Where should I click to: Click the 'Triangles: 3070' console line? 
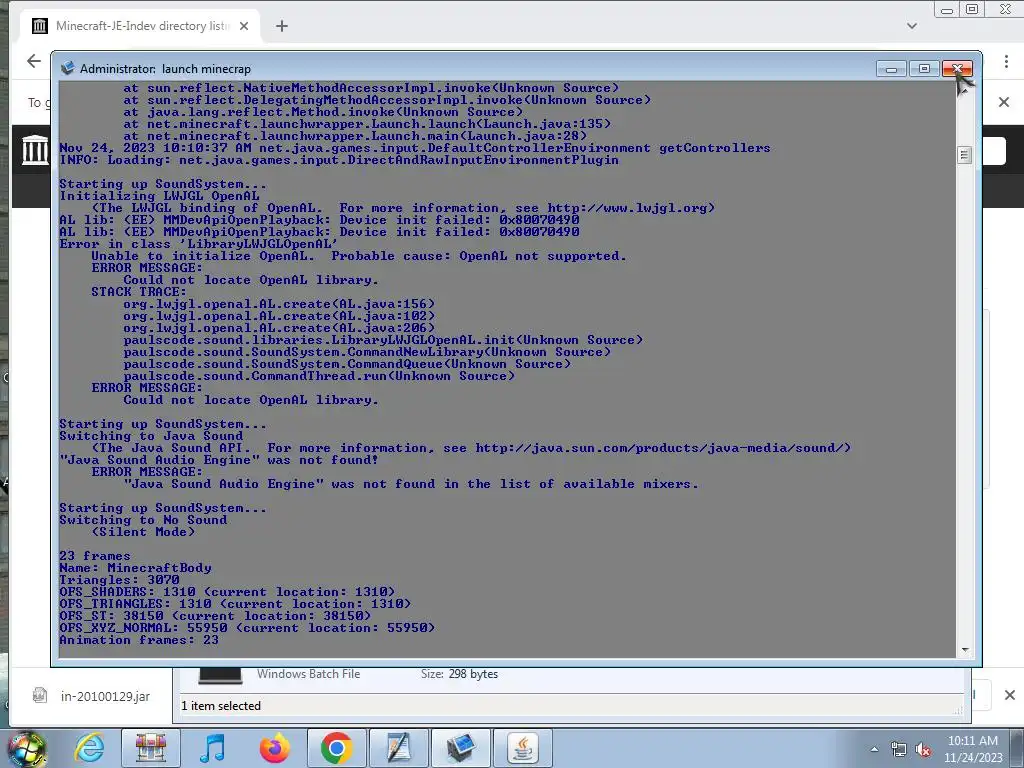pyautogui.click(x=119, y=580)
